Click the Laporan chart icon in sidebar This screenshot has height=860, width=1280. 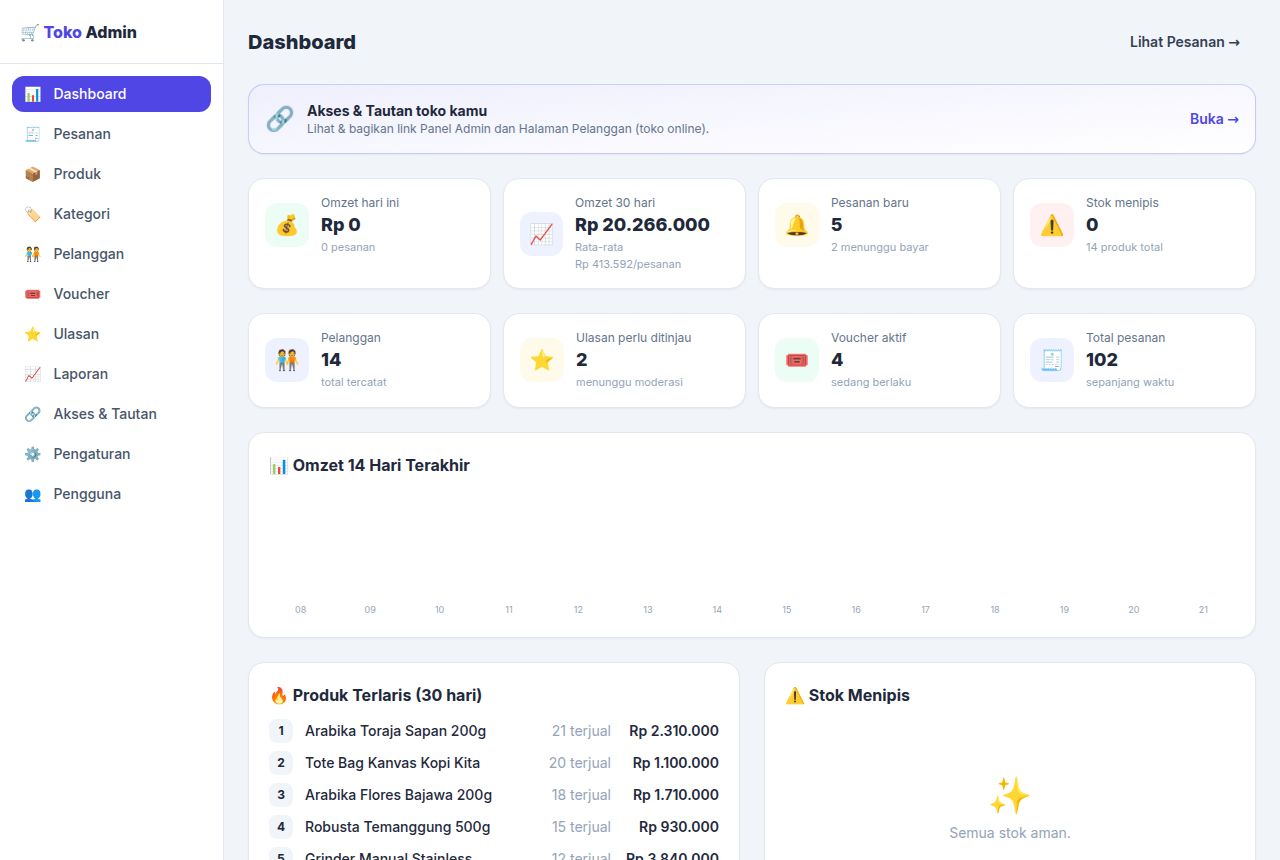(33, 374)
